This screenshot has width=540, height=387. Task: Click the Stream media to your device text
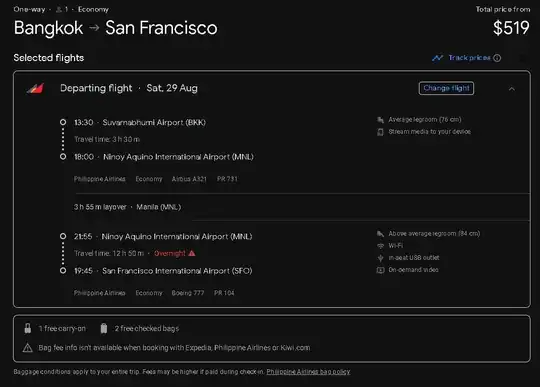click(x=429, y=132)
